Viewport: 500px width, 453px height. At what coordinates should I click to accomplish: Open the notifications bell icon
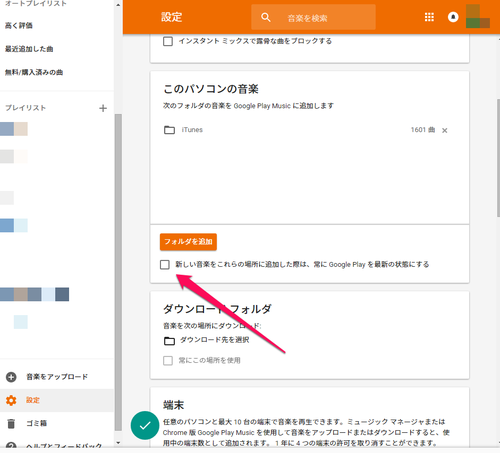coord(453,17)
